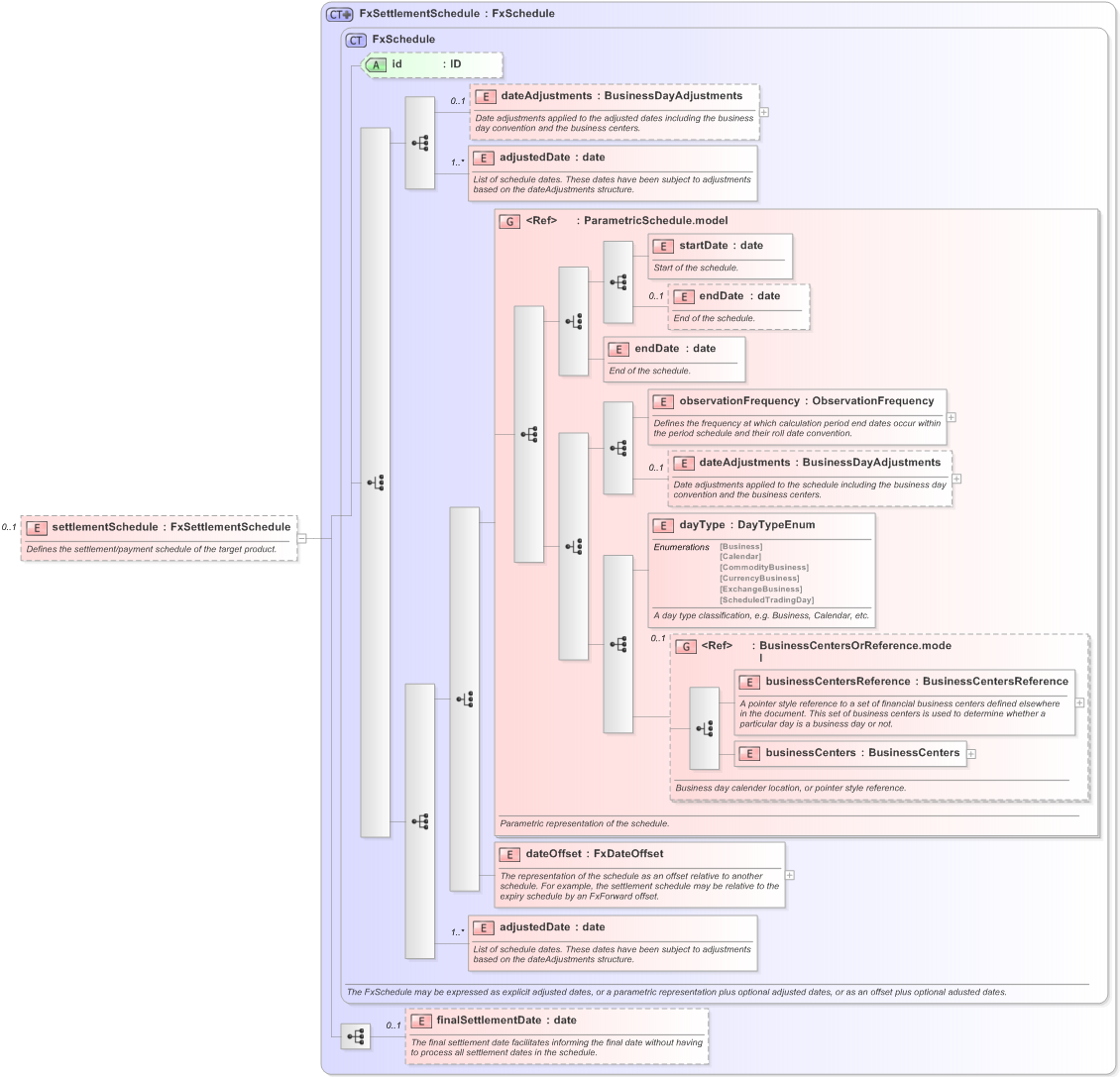Click the CT icon beside FxSchedule
The image size is (1120, 1077).
356,40
